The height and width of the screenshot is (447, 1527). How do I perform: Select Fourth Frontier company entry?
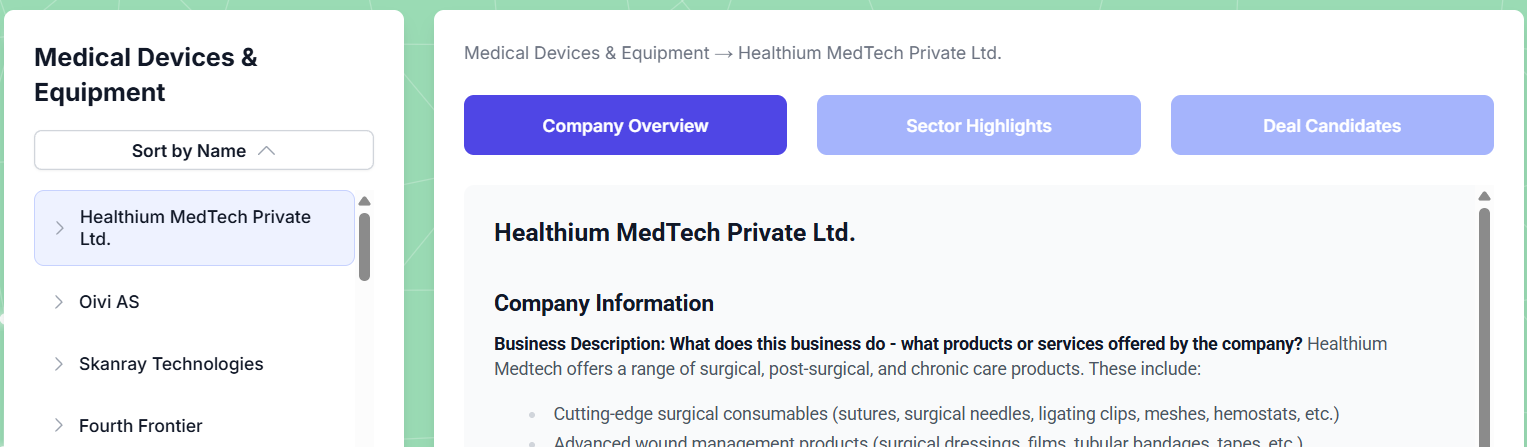(x=141, y=426)
